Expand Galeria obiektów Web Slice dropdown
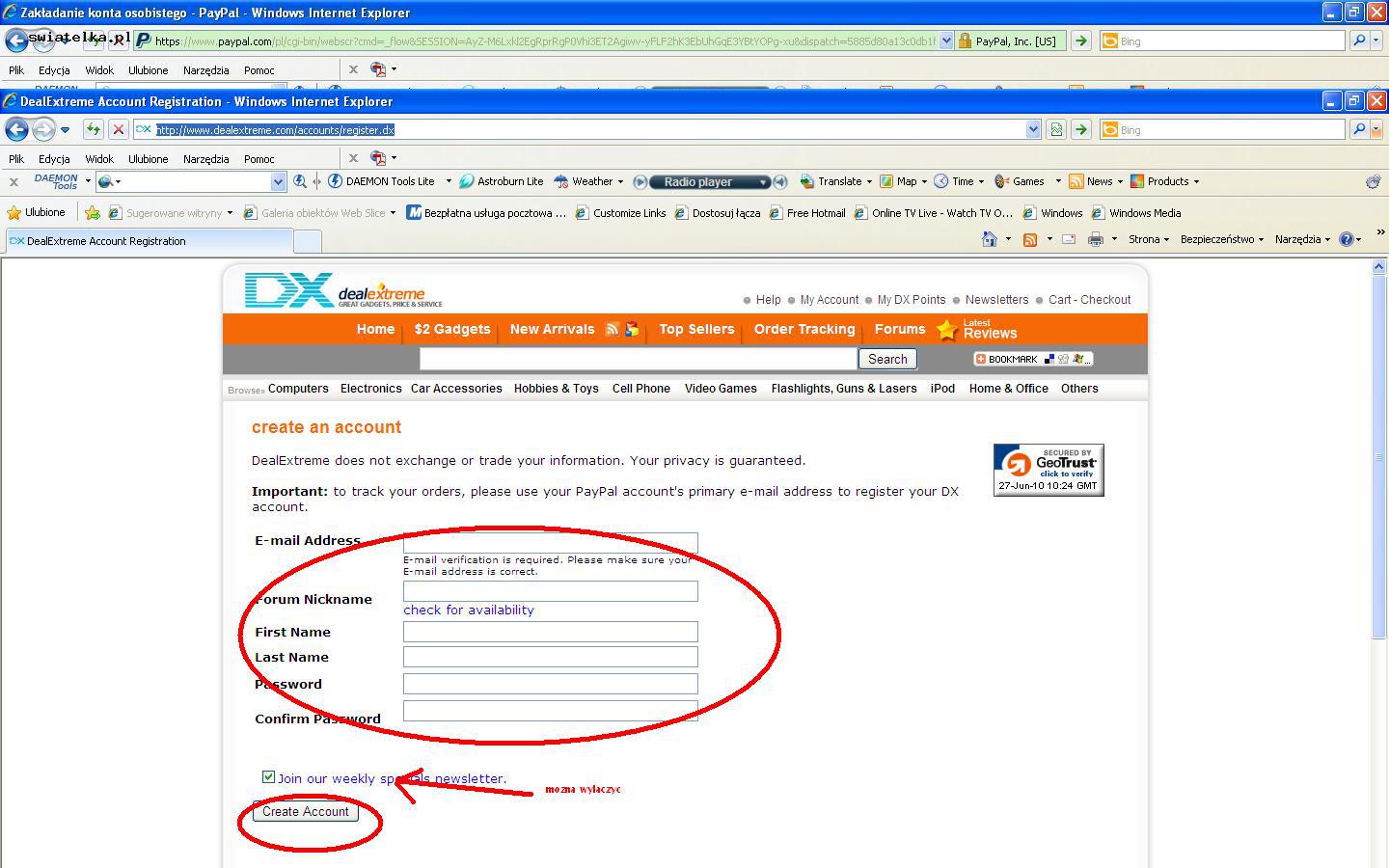 tap(393, 213)
